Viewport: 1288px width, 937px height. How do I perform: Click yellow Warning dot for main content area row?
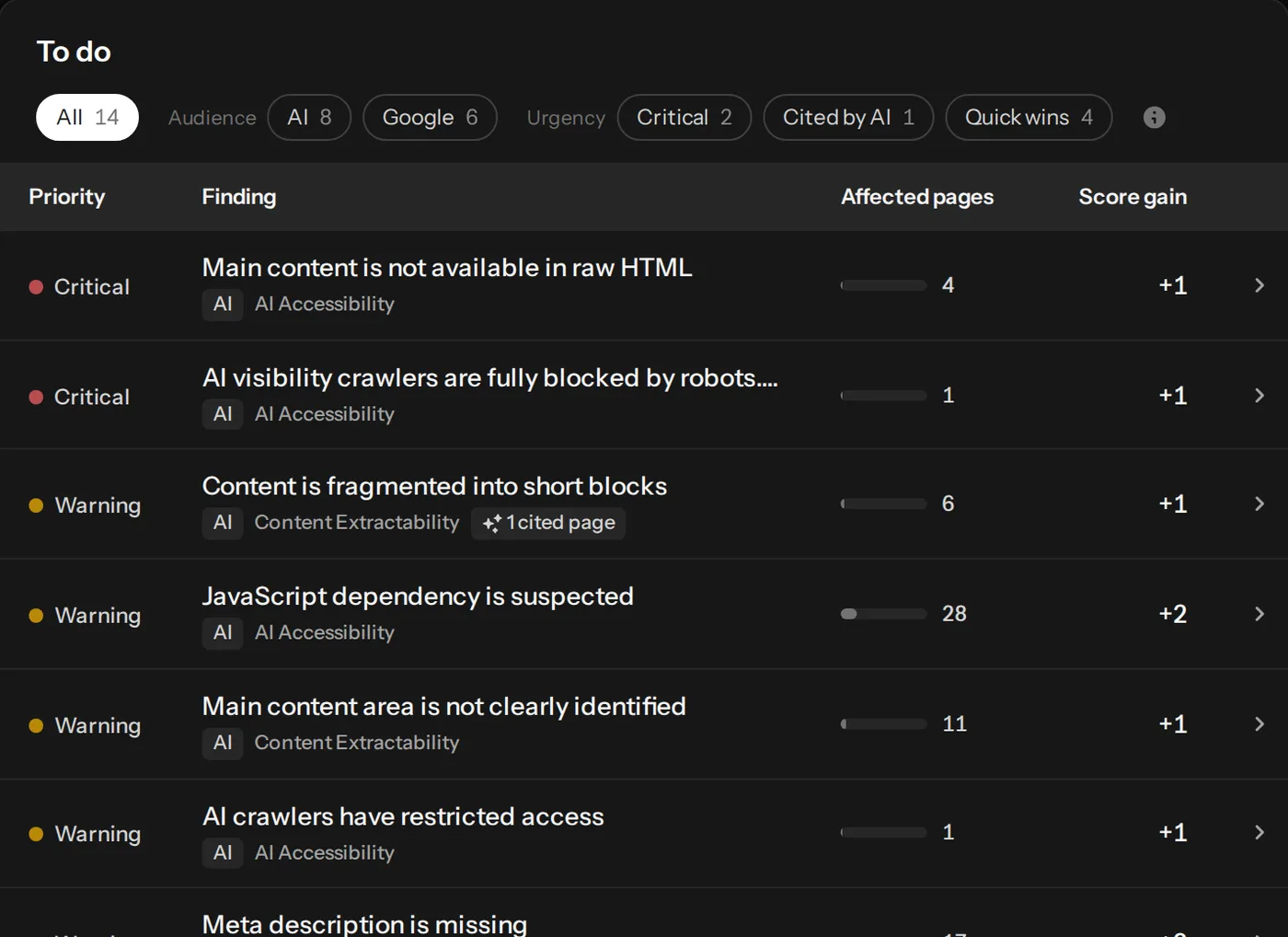click(x=36, y=725)
